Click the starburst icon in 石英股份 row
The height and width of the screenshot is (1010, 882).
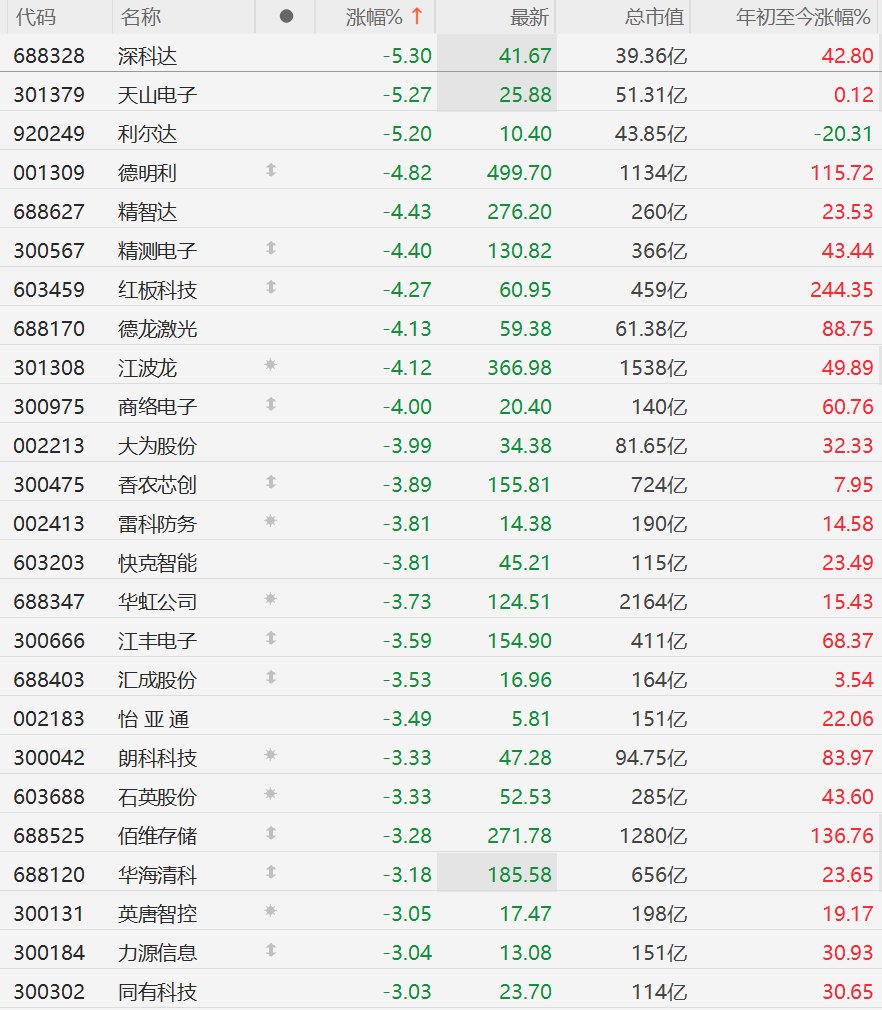(270, 795)
